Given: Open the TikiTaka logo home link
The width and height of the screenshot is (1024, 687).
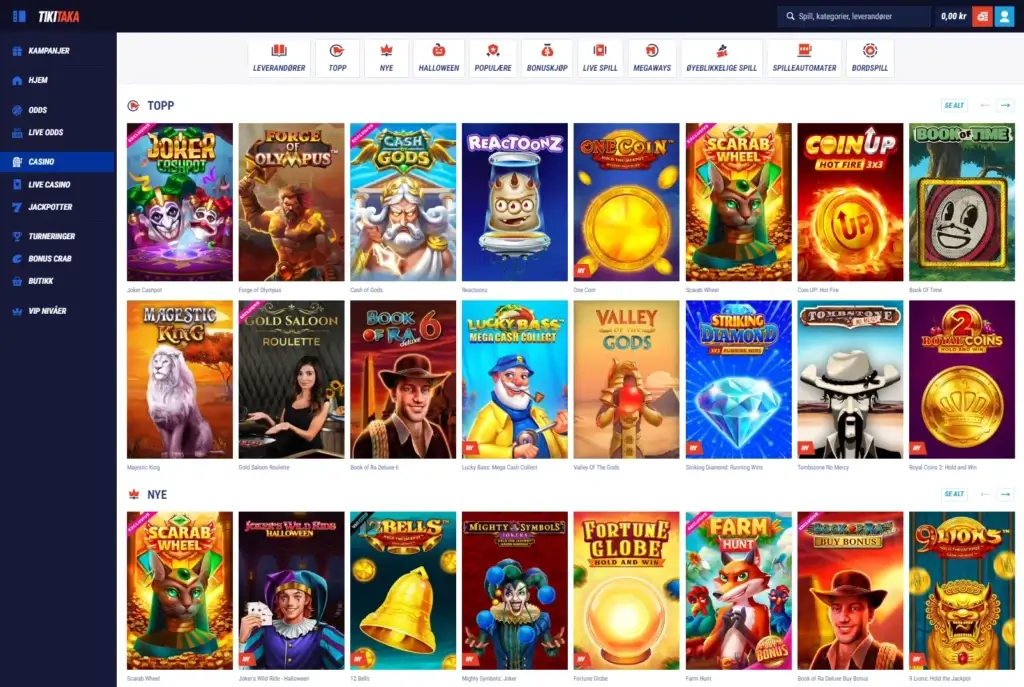Looking at the screenshot, I should (x=59, y=16).
